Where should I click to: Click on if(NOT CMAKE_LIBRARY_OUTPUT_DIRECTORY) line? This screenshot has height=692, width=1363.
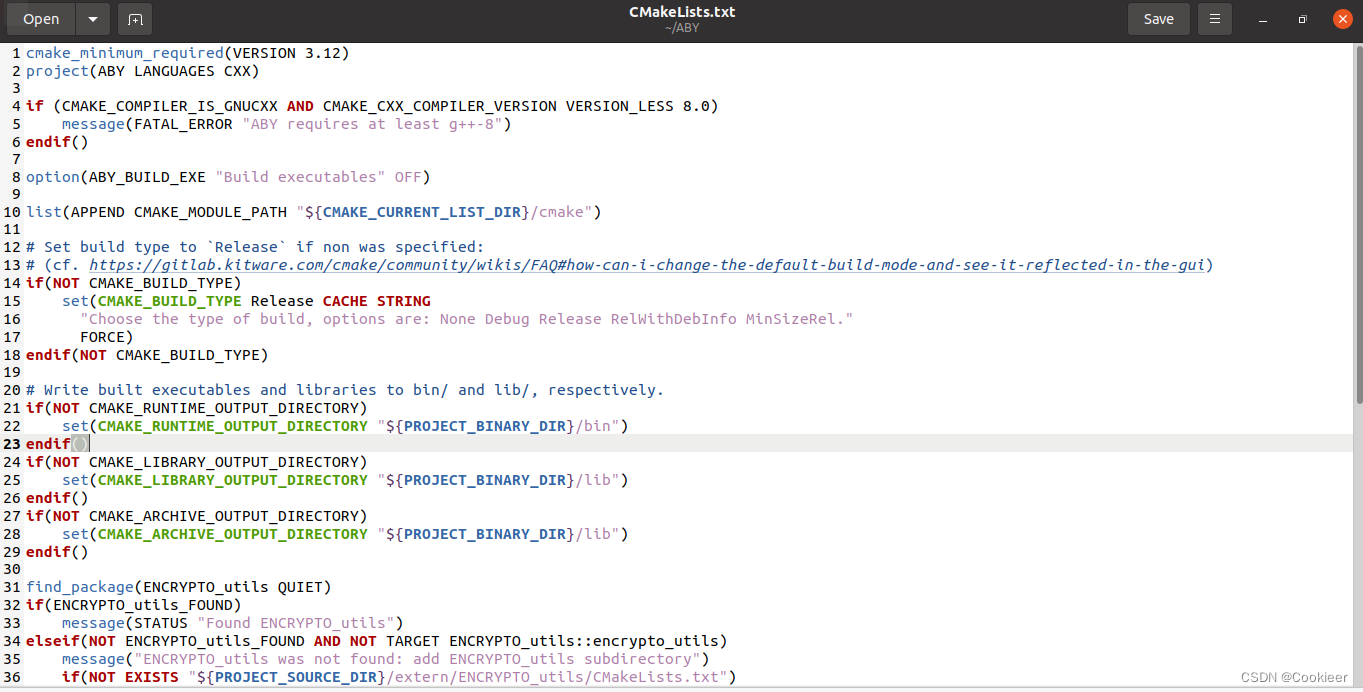click(x=197, y=462)
